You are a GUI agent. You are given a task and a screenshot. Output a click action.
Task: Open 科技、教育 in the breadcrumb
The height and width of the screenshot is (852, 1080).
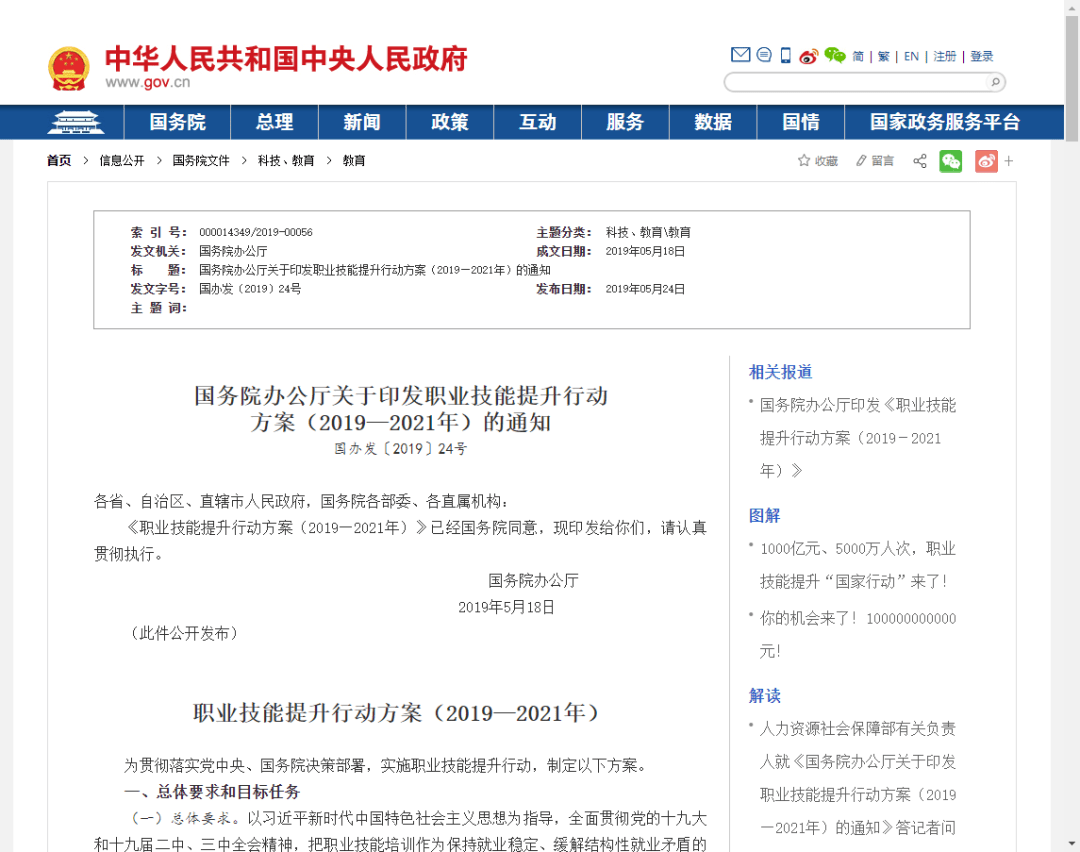(x=286, y=160)
